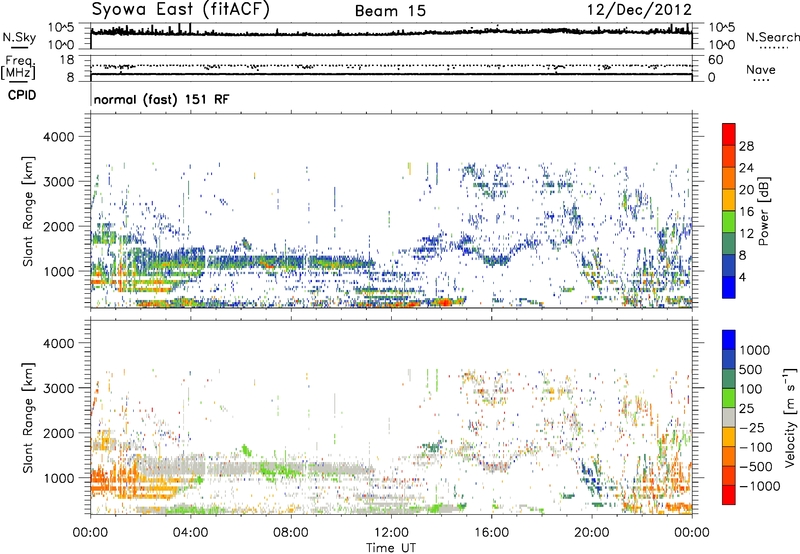Image resolution: width=800 pixels, height=554 pixels.
Task: Select the 'normal (fast) 151 RF' mode text
Action: click(x=162, y=99)
